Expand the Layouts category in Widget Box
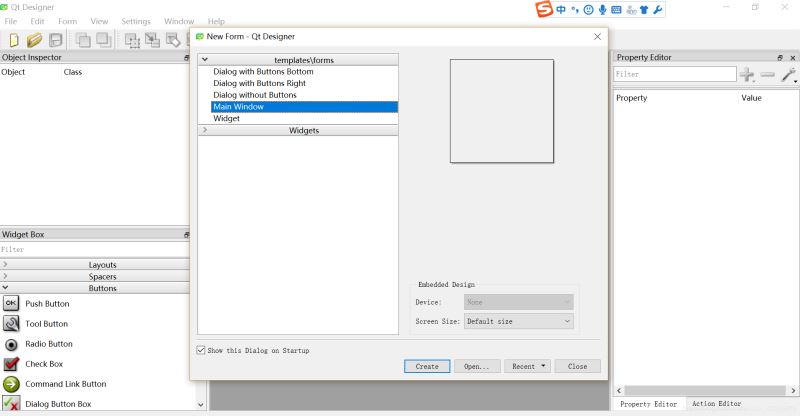800x416 pixels. (x=5, y=264)
